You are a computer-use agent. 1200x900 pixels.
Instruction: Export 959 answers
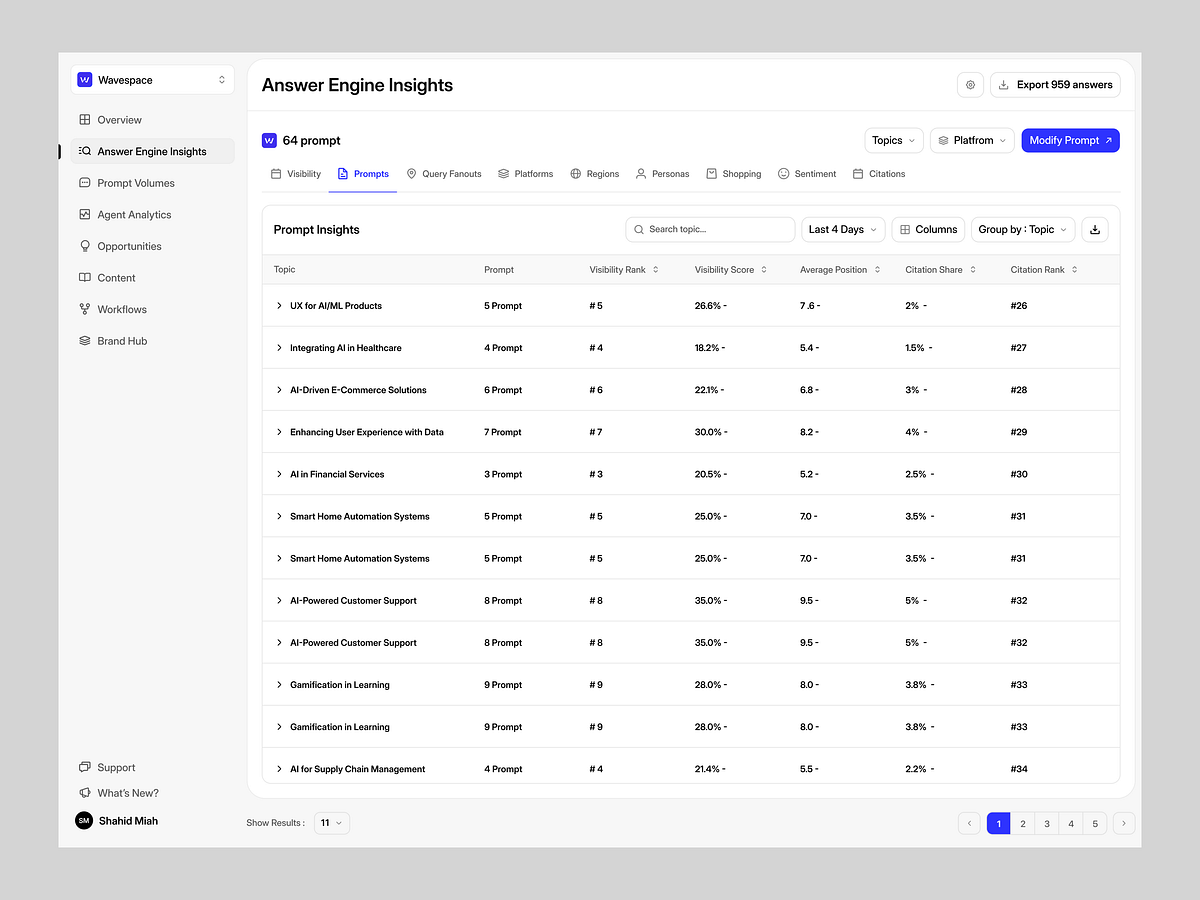[1055, 84]
